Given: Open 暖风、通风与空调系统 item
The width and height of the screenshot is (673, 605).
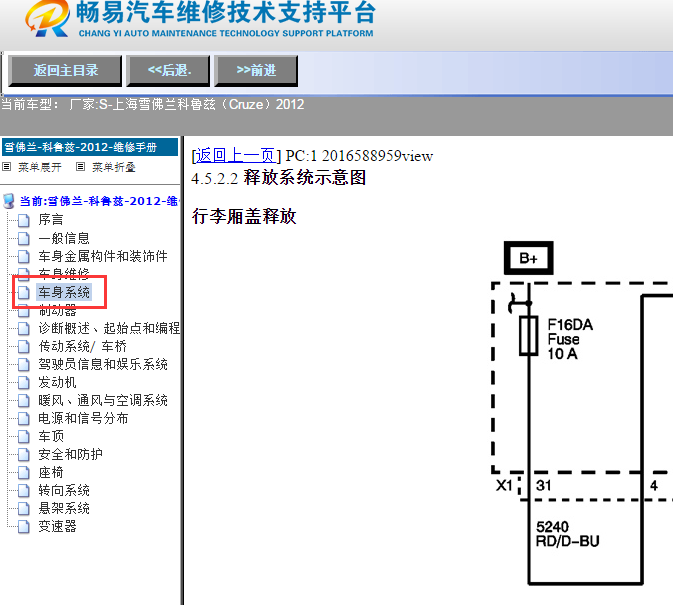Looking at the screenshot, I should tap(103, 400).
